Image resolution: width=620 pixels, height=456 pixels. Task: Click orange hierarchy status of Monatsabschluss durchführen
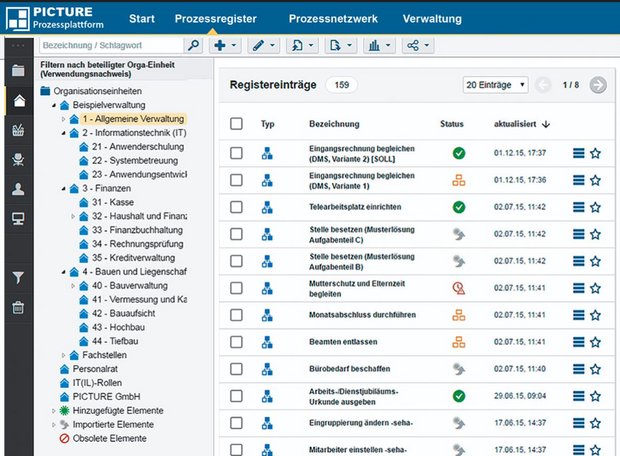point(459,315)
